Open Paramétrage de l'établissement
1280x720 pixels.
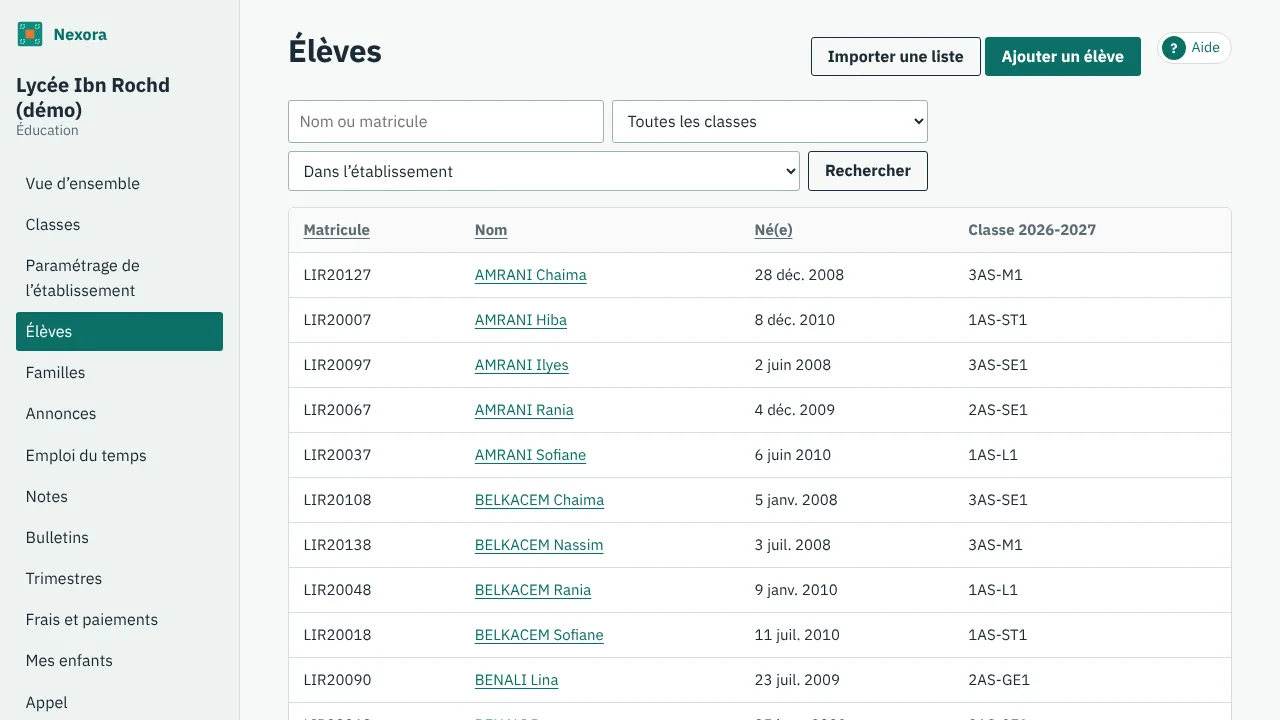(119, 278)
